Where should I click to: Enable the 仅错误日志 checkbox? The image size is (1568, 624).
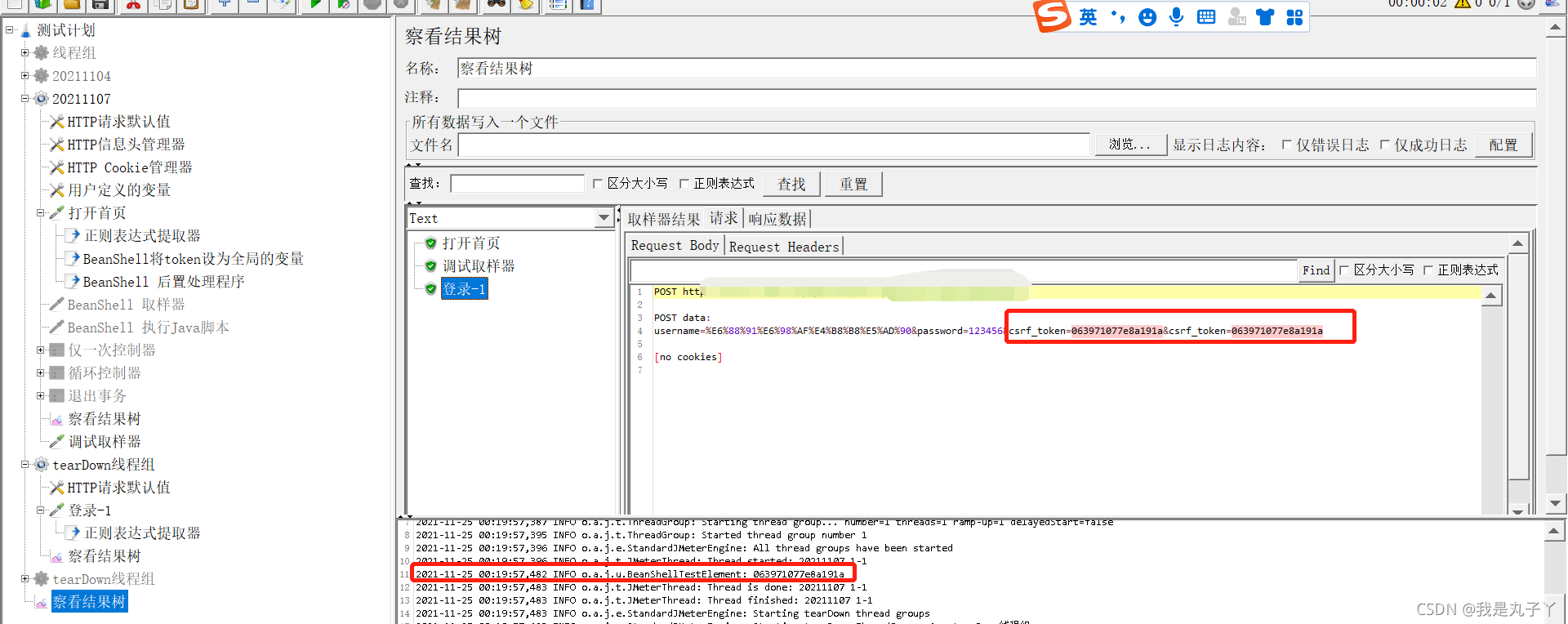click(x=1287, y=145)
